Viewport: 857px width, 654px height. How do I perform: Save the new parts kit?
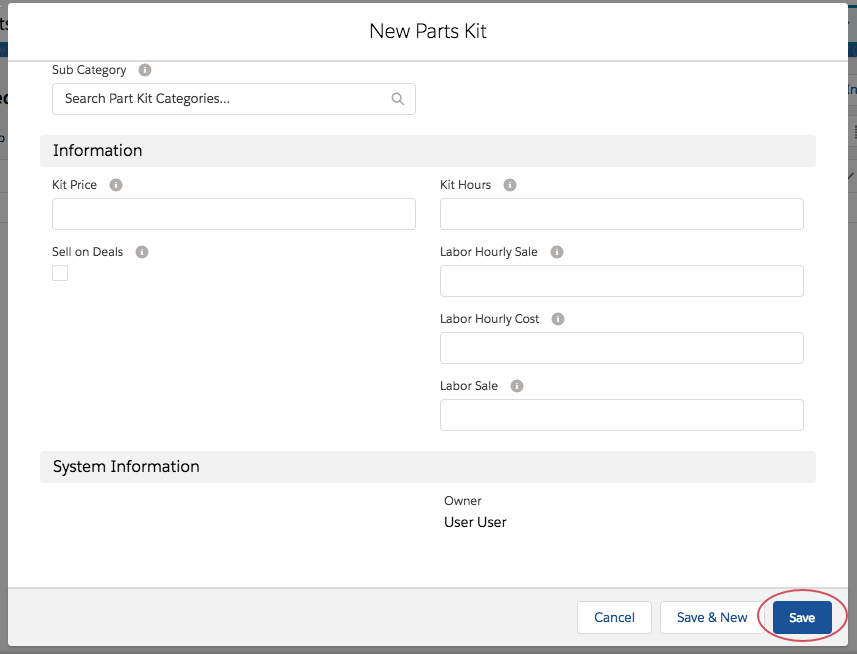(802, 617)
